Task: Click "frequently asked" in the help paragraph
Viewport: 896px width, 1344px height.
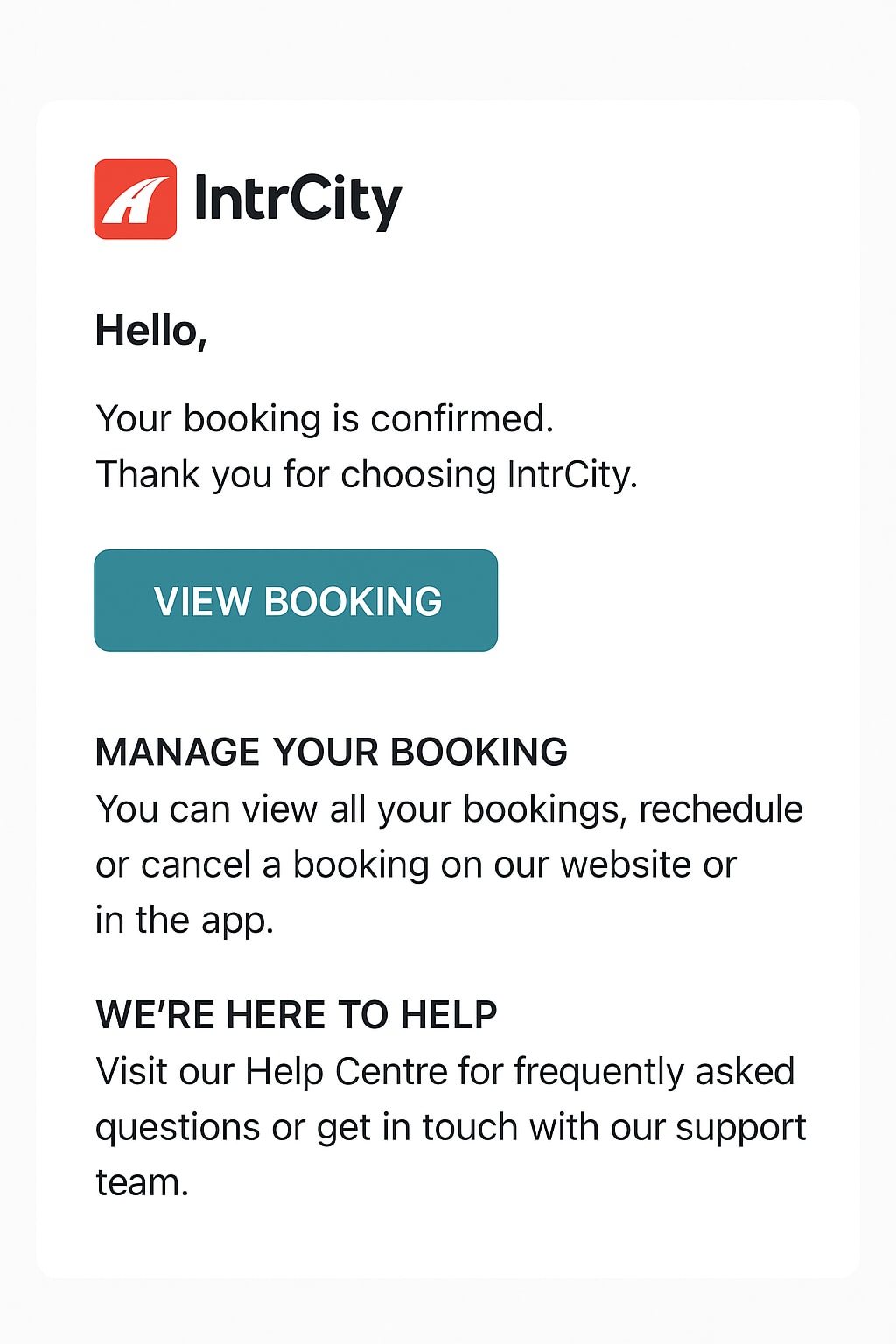Action: [x=654, y=1071]
